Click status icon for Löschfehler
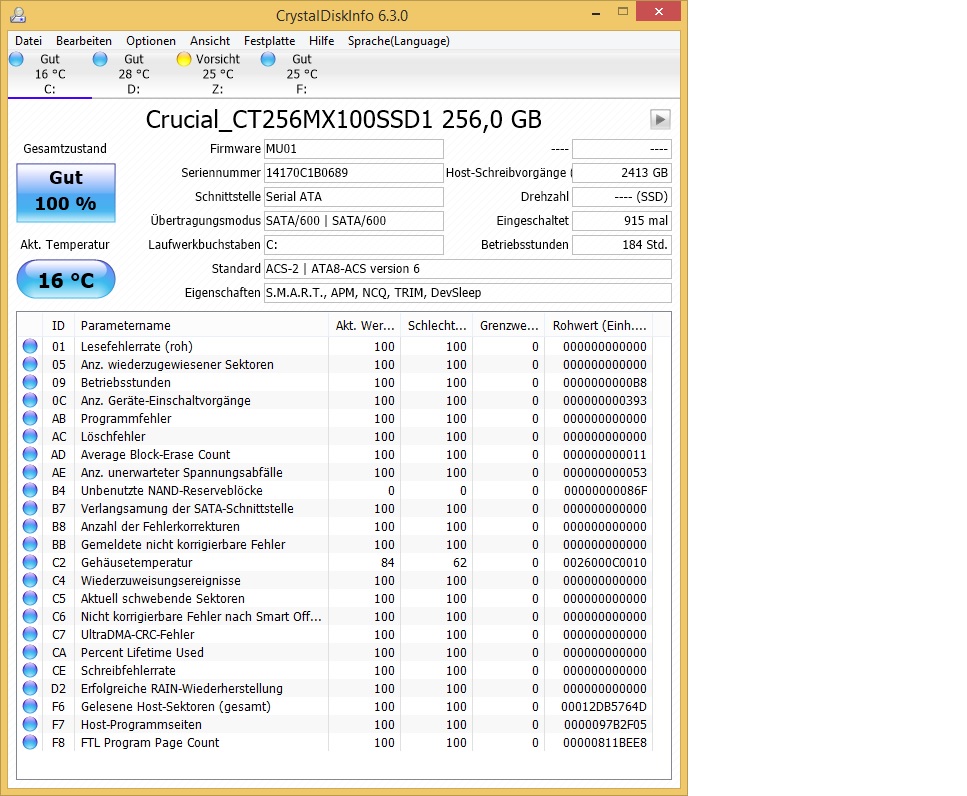The height and width of the screenshot is (796, 967). [x=30, y=436]
